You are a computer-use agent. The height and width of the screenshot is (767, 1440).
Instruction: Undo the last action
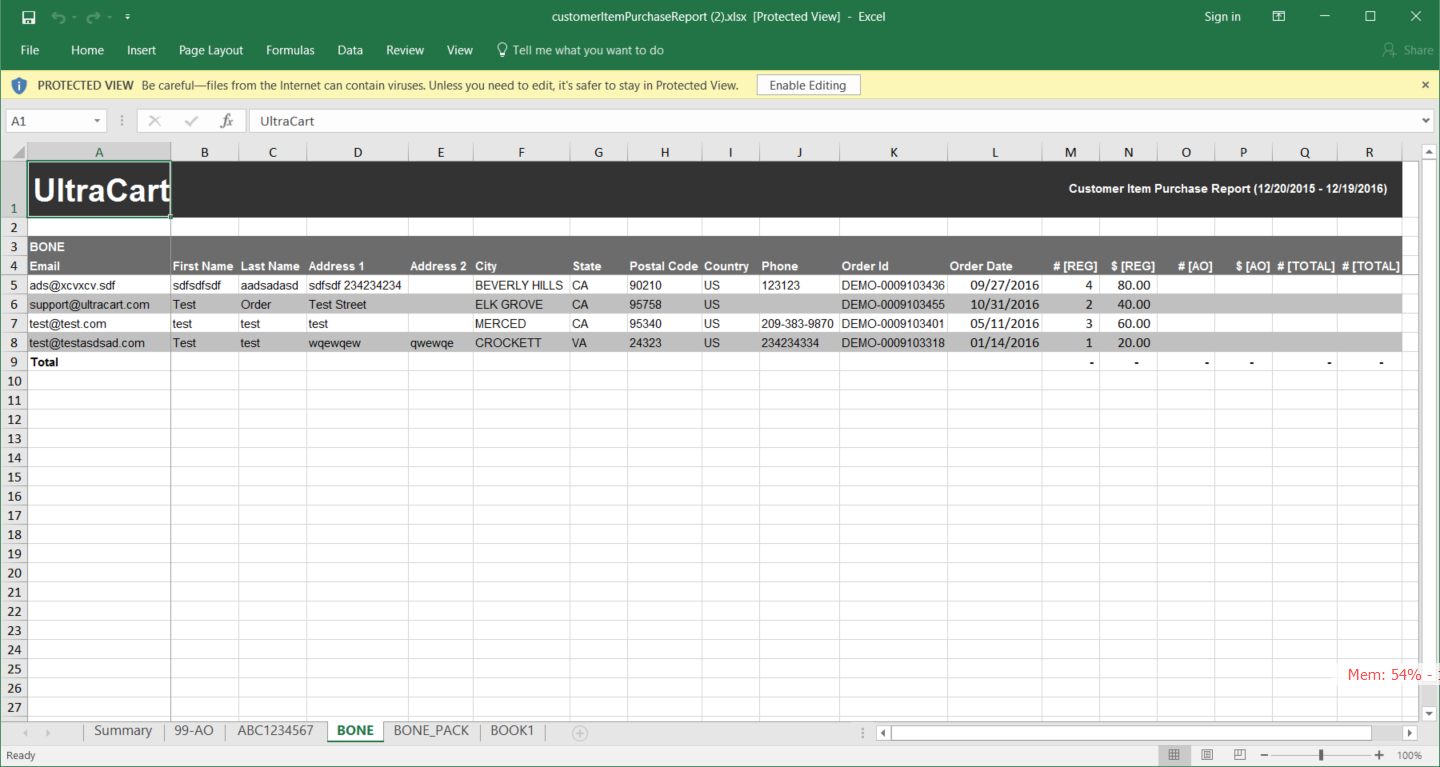(x=59, y=17)
